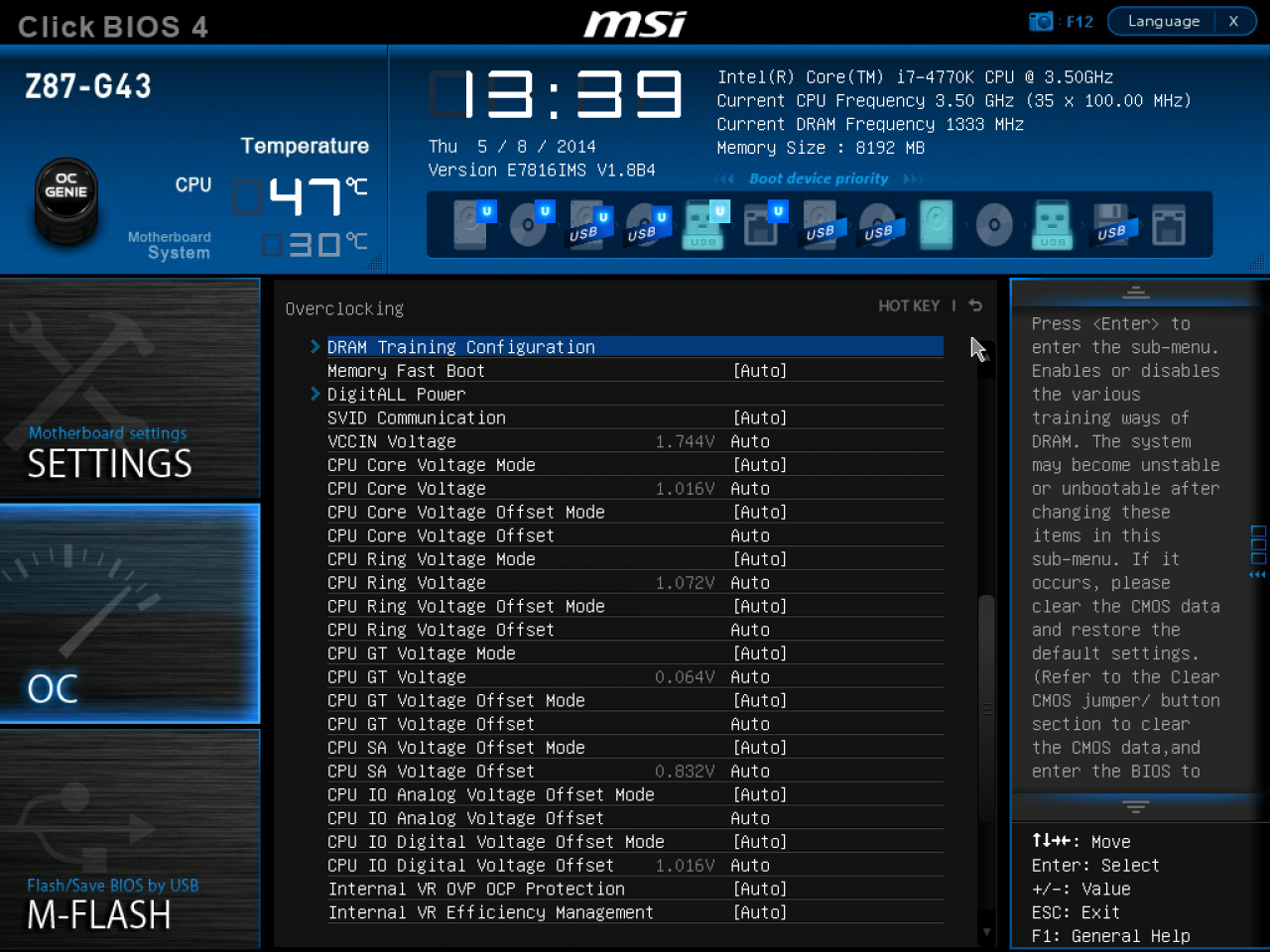Select the VCCIN Voltage Auto value field
1270x952 pixels.
pyautogui.click(x=750, y=441)
